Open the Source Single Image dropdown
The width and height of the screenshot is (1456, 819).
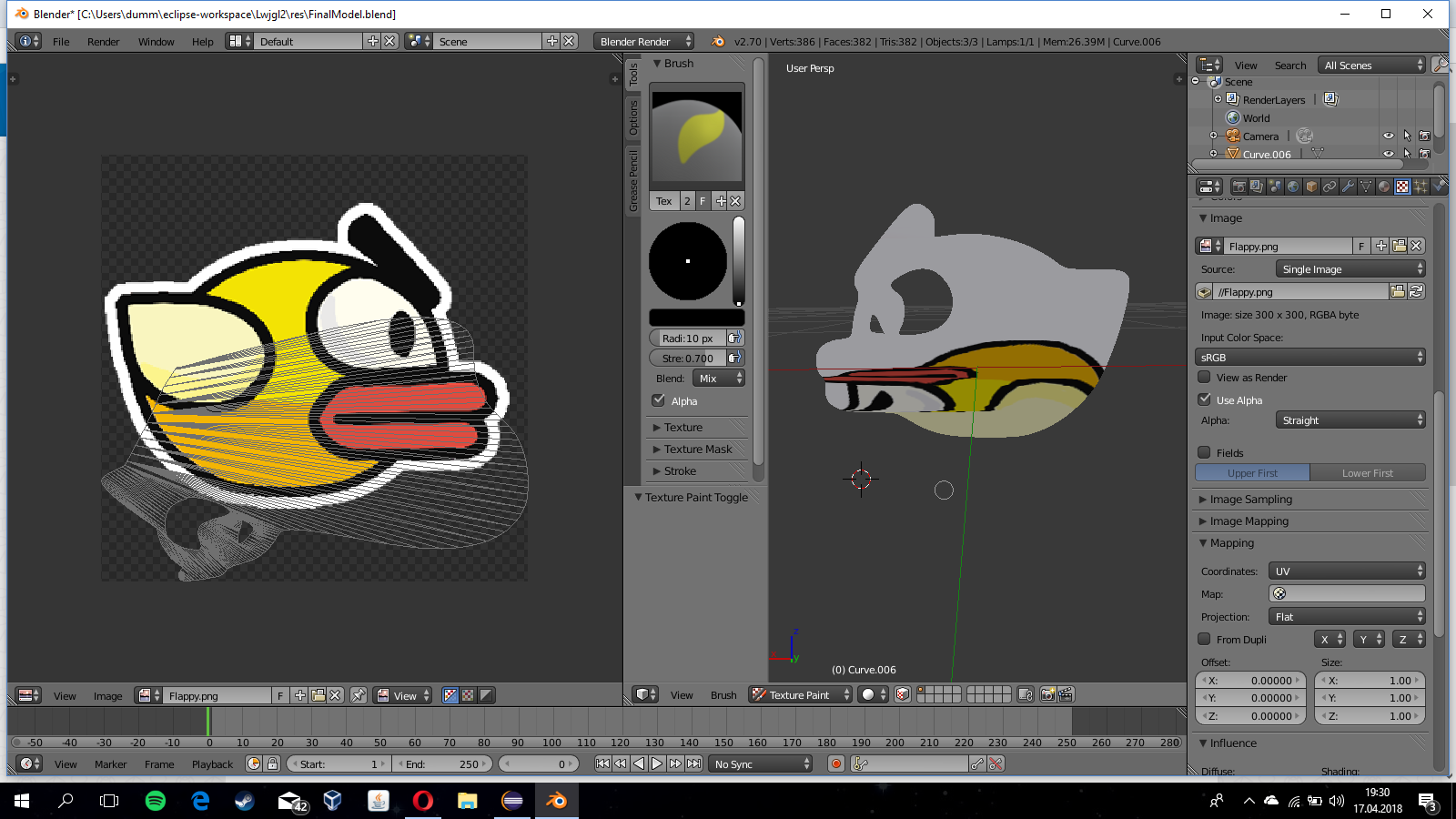(1350, 269)
